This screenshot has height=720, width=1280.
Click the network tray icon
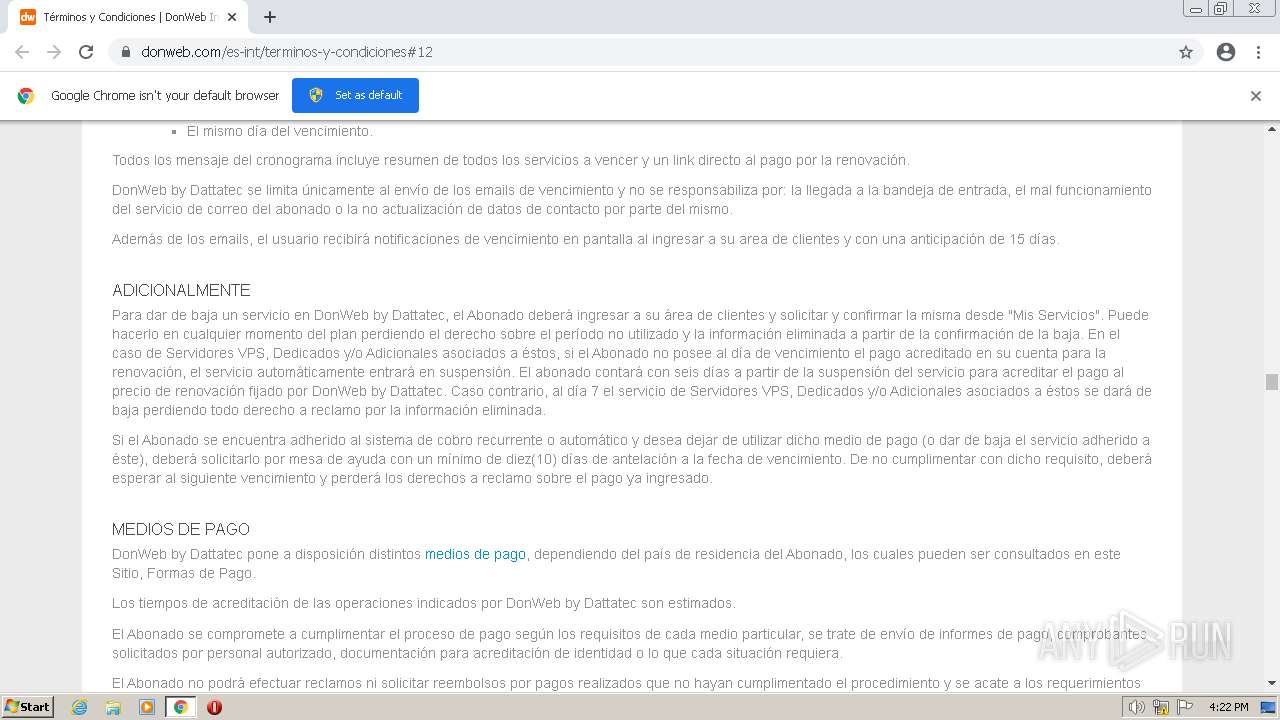tap(1161, 707)
